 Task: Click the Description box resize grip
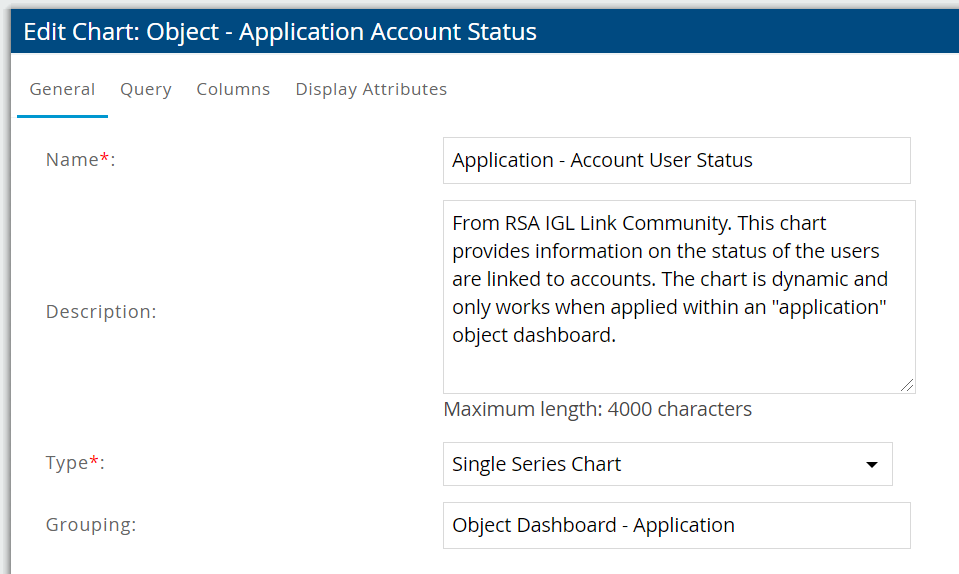click(x=907, y=385)
